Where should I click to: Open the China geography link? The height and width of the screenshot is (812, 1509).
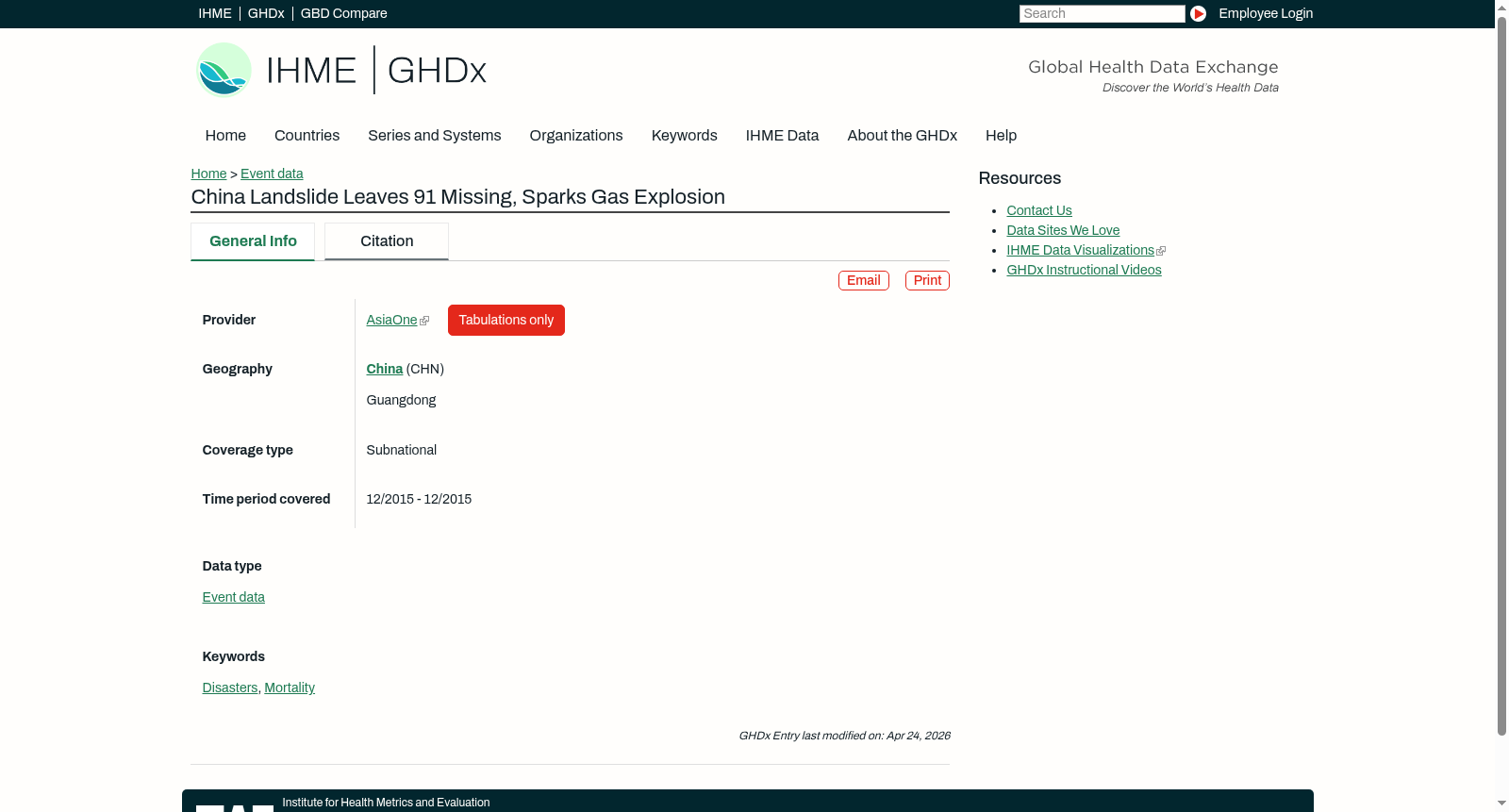pyautogui.click(x=384, y=369)
